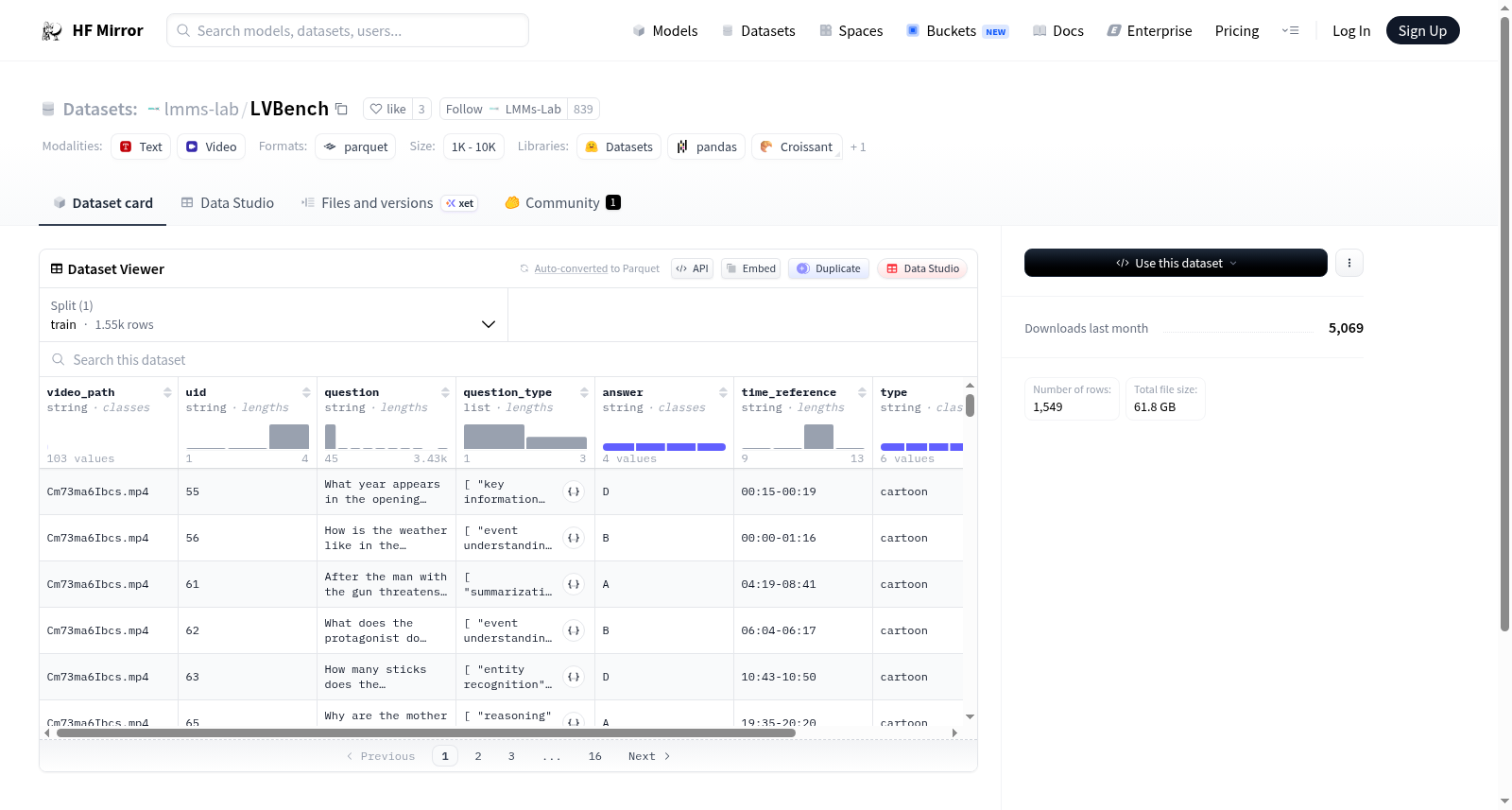Open the Use this dataset dropdown
Image resolution: width=1512 pixels, height=810 pixels.
pos(1176,263)
